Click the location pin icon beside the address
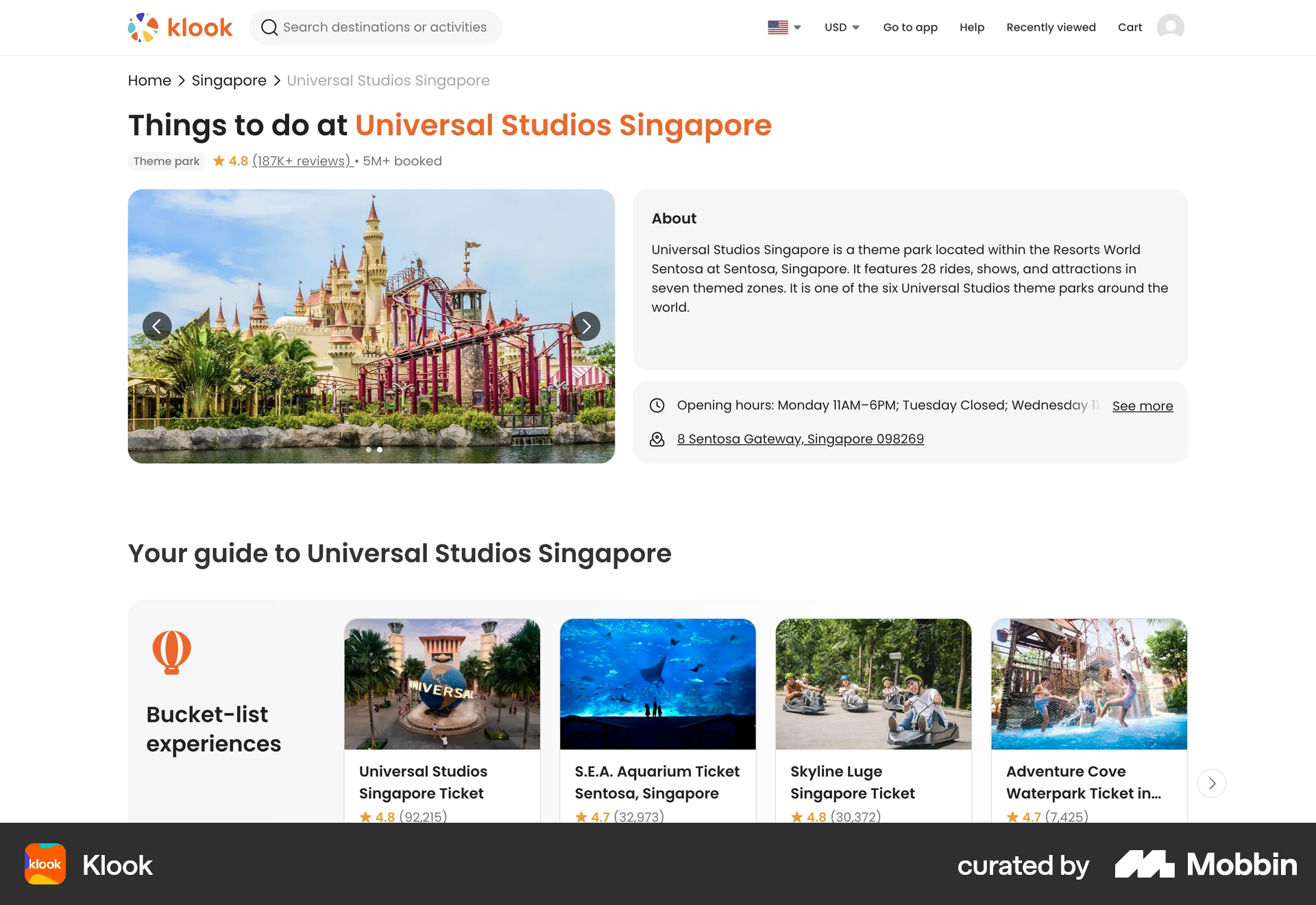 point(657,439)
